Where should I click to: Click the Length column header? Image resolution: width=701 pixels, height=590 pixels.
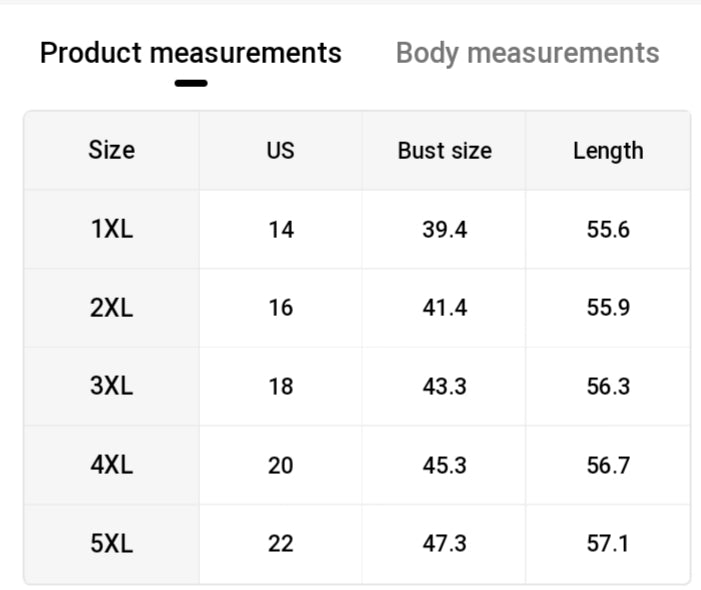point(608,151)
